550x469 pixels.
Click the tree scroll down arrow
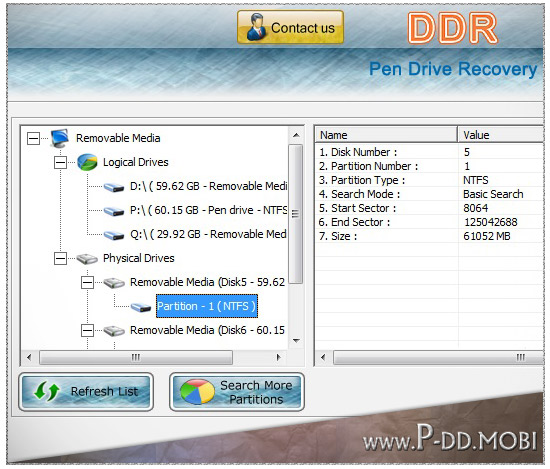(296, 341)
